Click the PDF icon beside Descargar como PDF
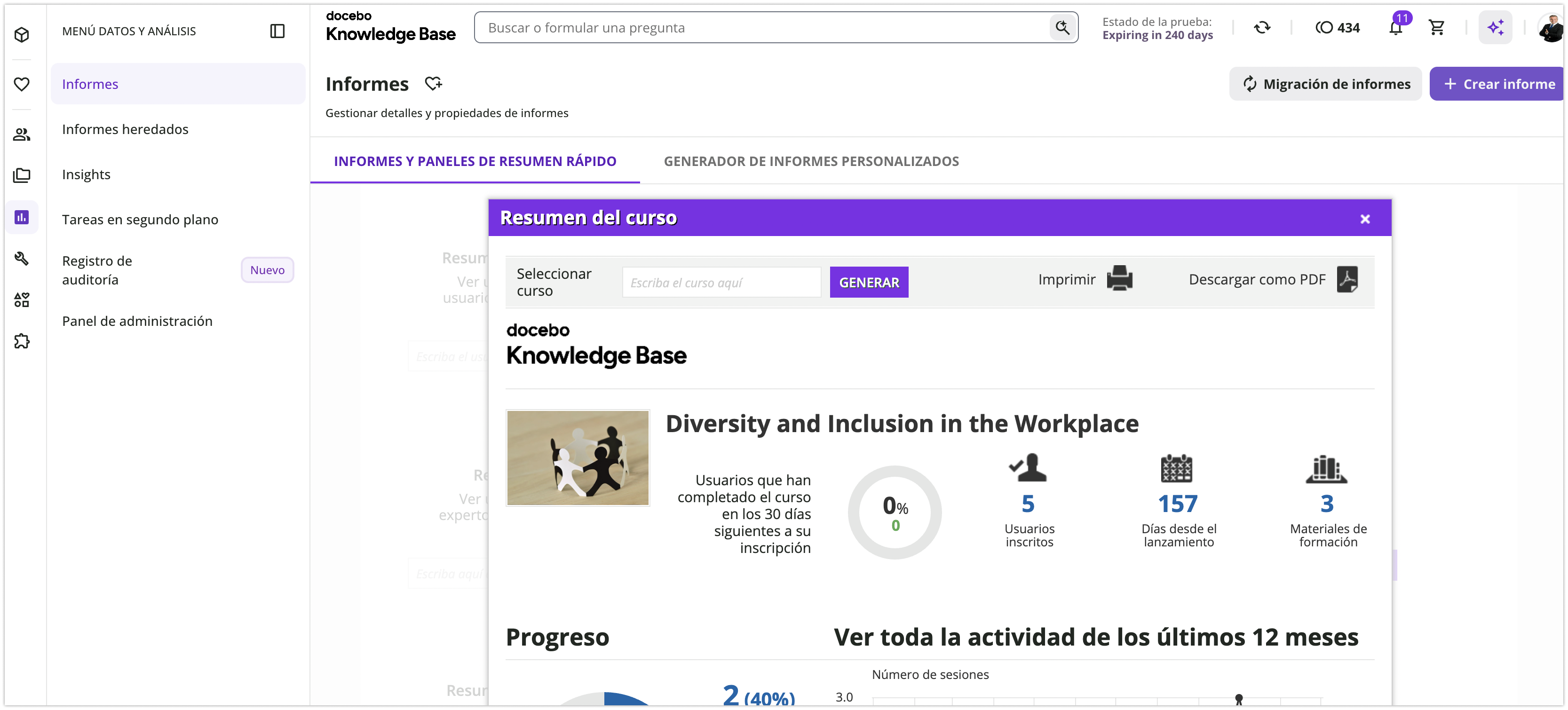 (1347, 279)
